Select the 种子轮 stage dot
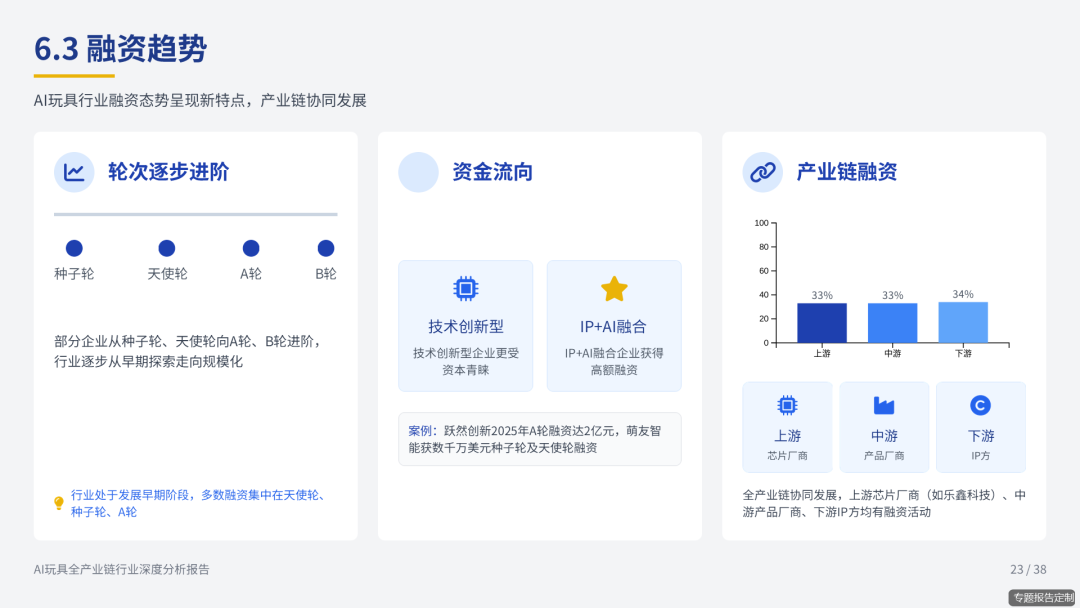The image size is (1080, 608). [x=74, y=248]
